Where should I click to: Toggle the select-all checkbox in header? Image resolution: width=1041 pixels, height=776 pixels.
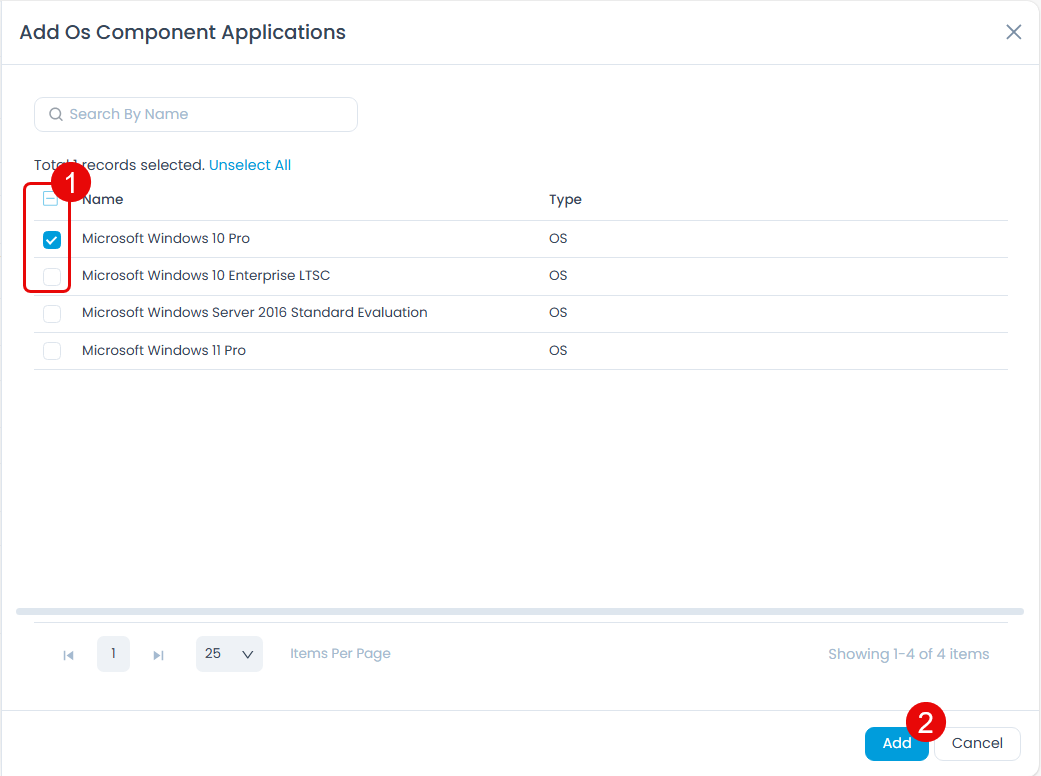[51, 198]
